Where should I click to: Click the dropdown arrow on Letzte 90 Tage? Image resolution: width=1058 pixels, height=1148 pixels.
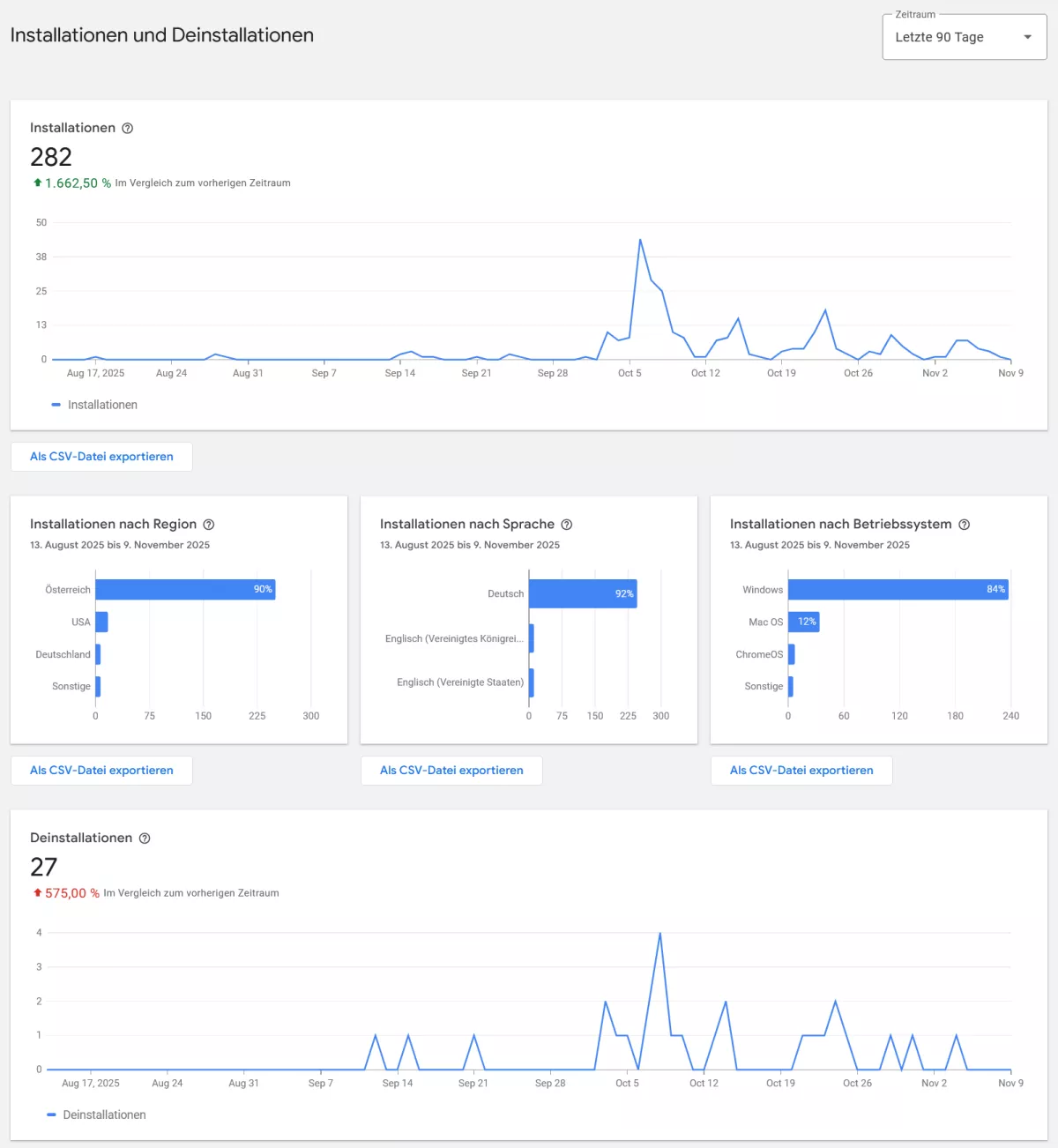[x=1027, y=36]
